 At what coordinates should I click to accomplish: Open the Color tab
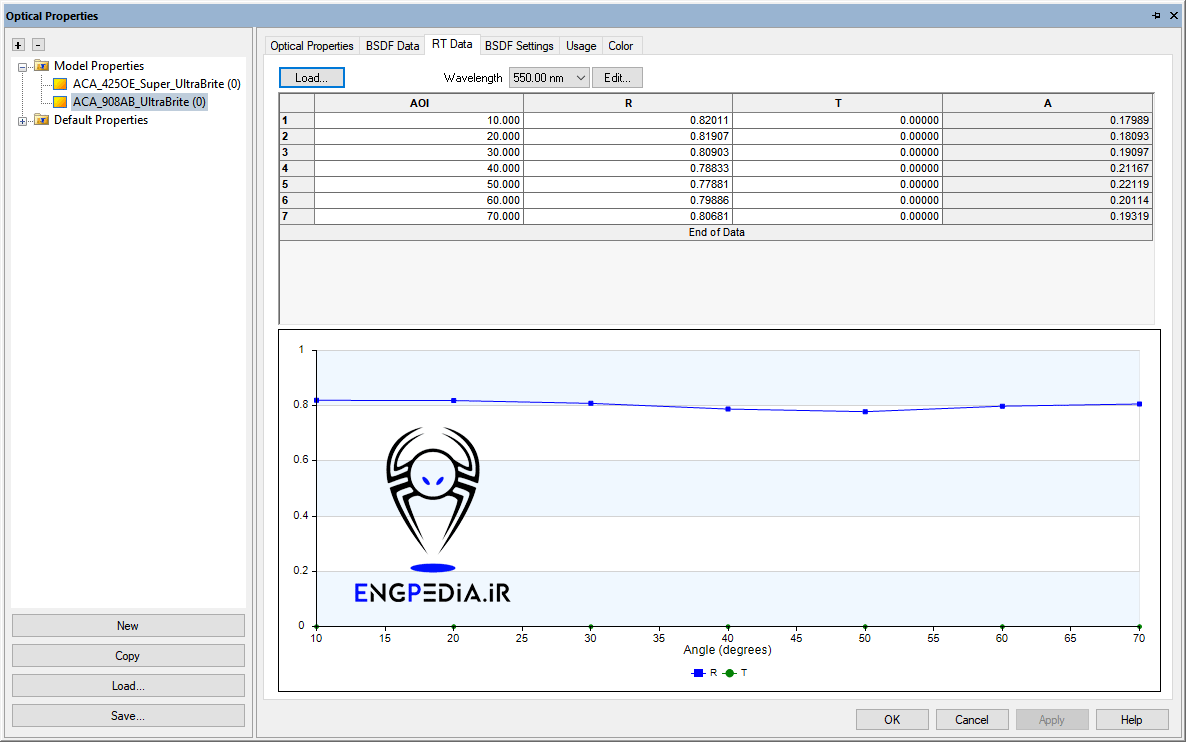coord(620,46)
